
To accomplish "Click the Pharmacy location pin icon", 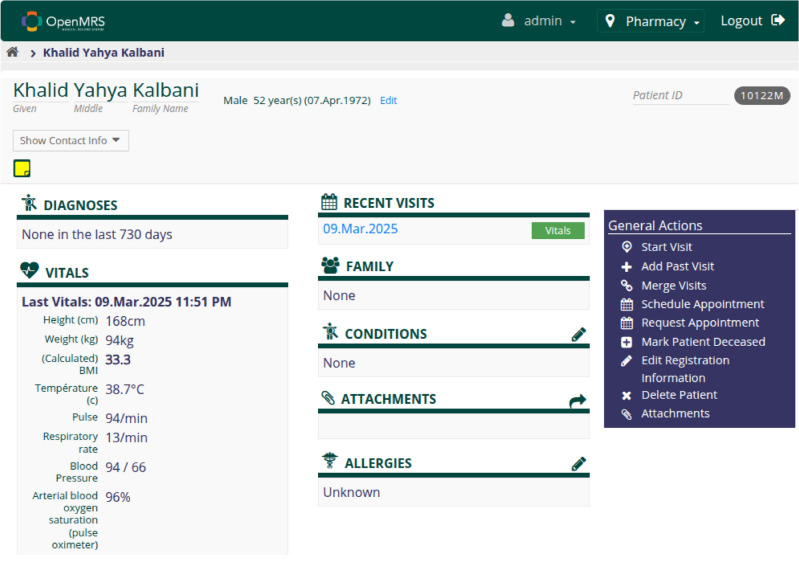I will point(609,21).
